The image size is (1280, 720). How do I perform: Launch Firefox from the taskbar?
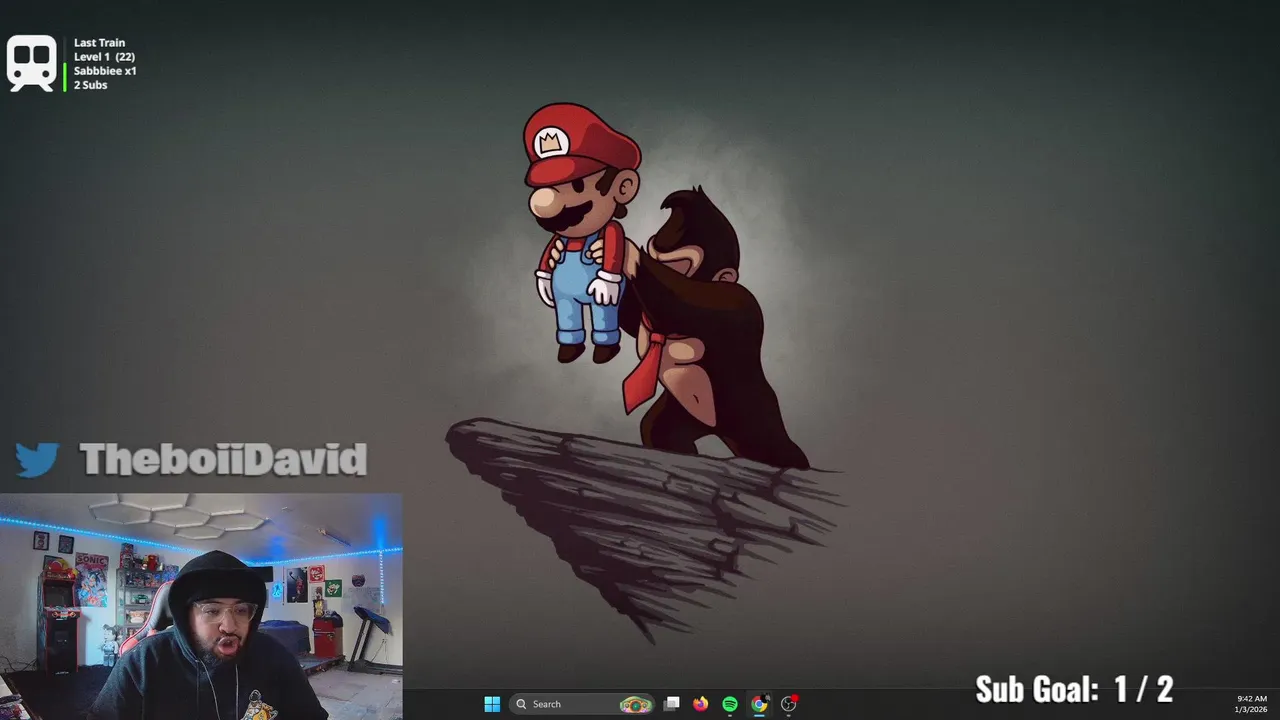tap(701, 704)
